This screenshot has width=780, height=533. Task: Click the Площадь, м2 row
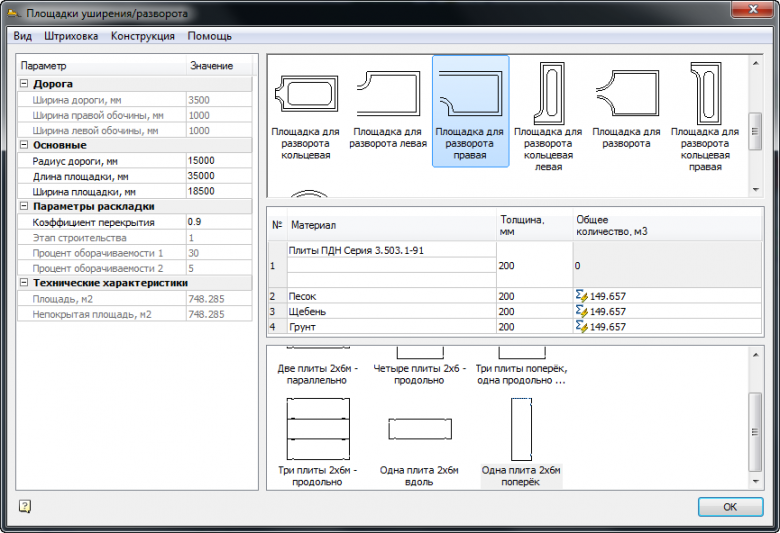[135, 299]
